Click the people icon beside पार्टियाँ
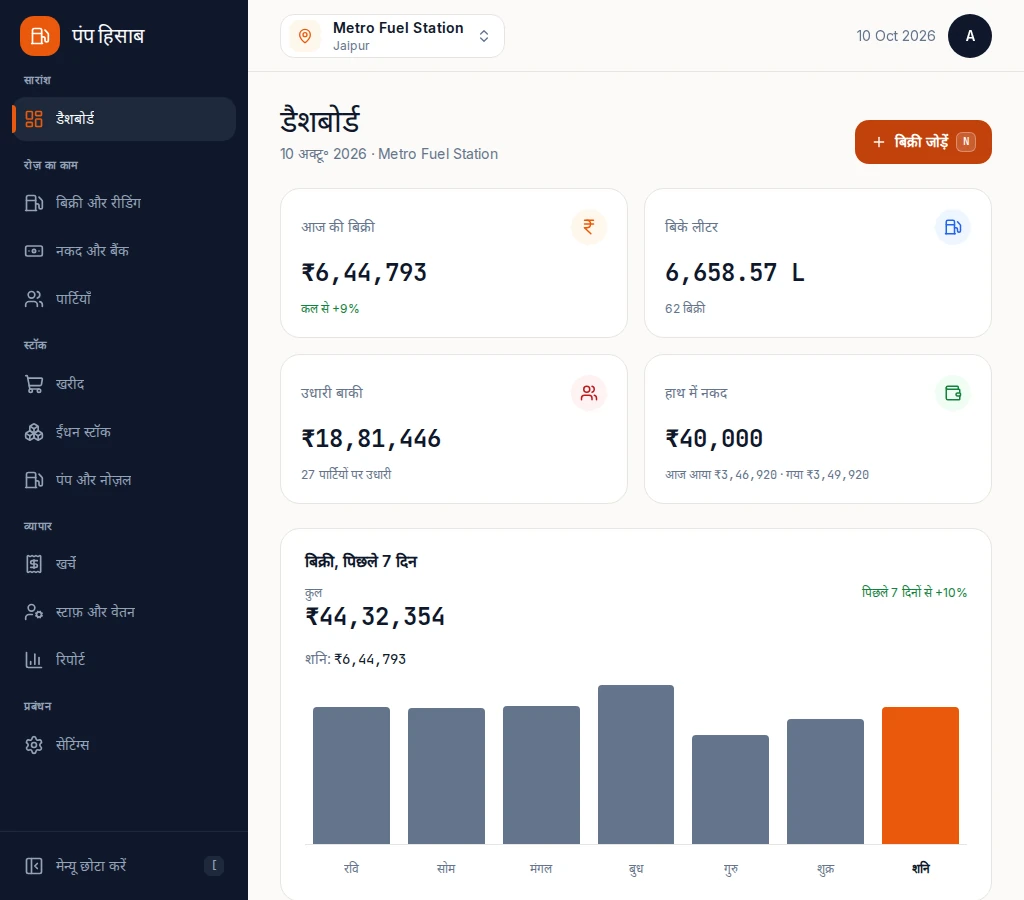Viewport: 1024px width, 900px height. tap(34, 299)
